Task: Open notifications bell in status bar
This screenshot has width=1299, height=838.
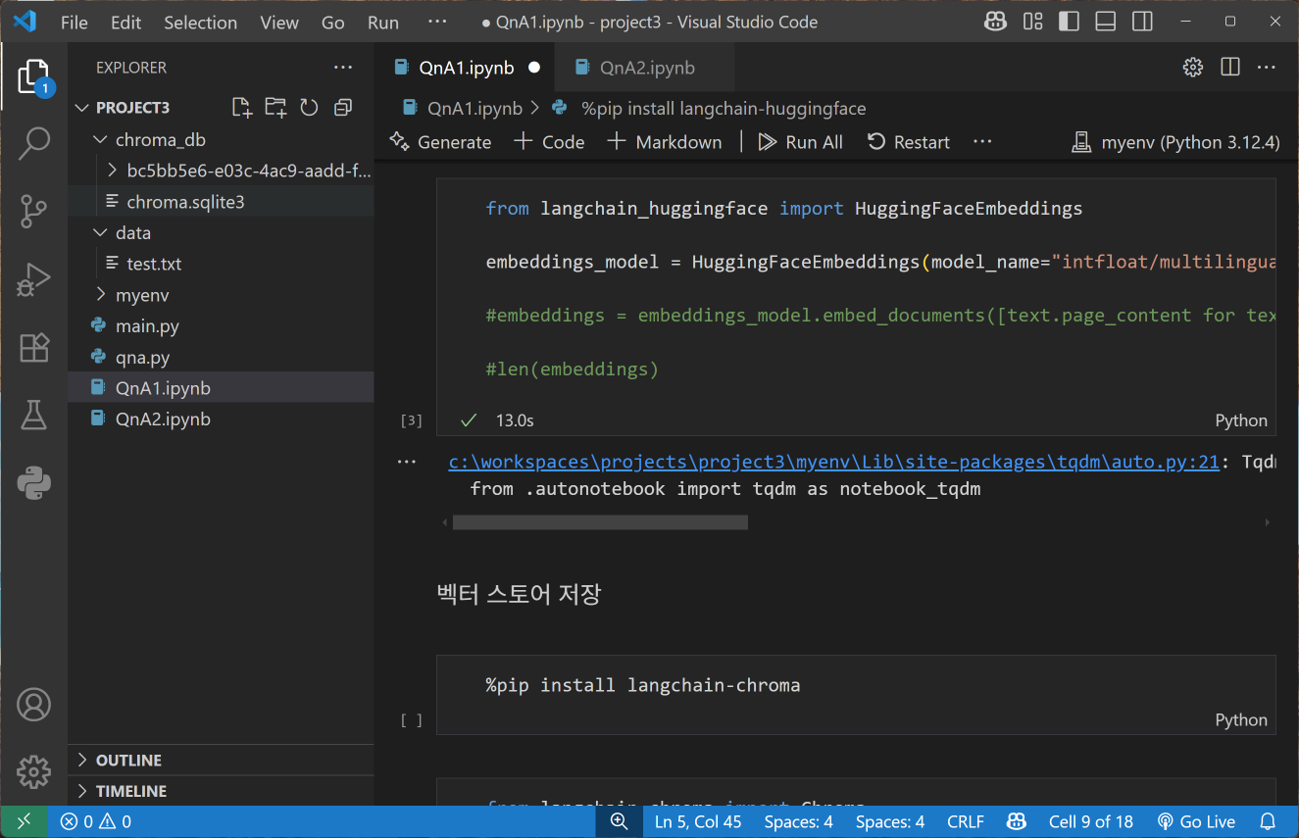Action: click(1268, 822)
